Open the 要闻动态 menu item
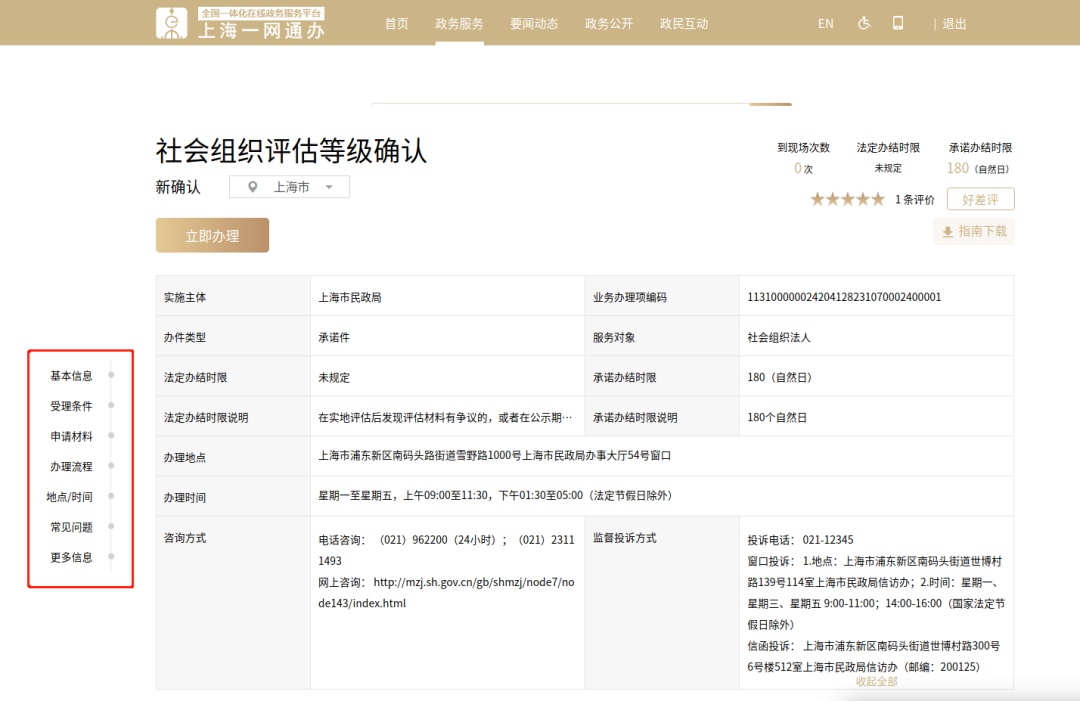1080x701 pixels. 534,24
